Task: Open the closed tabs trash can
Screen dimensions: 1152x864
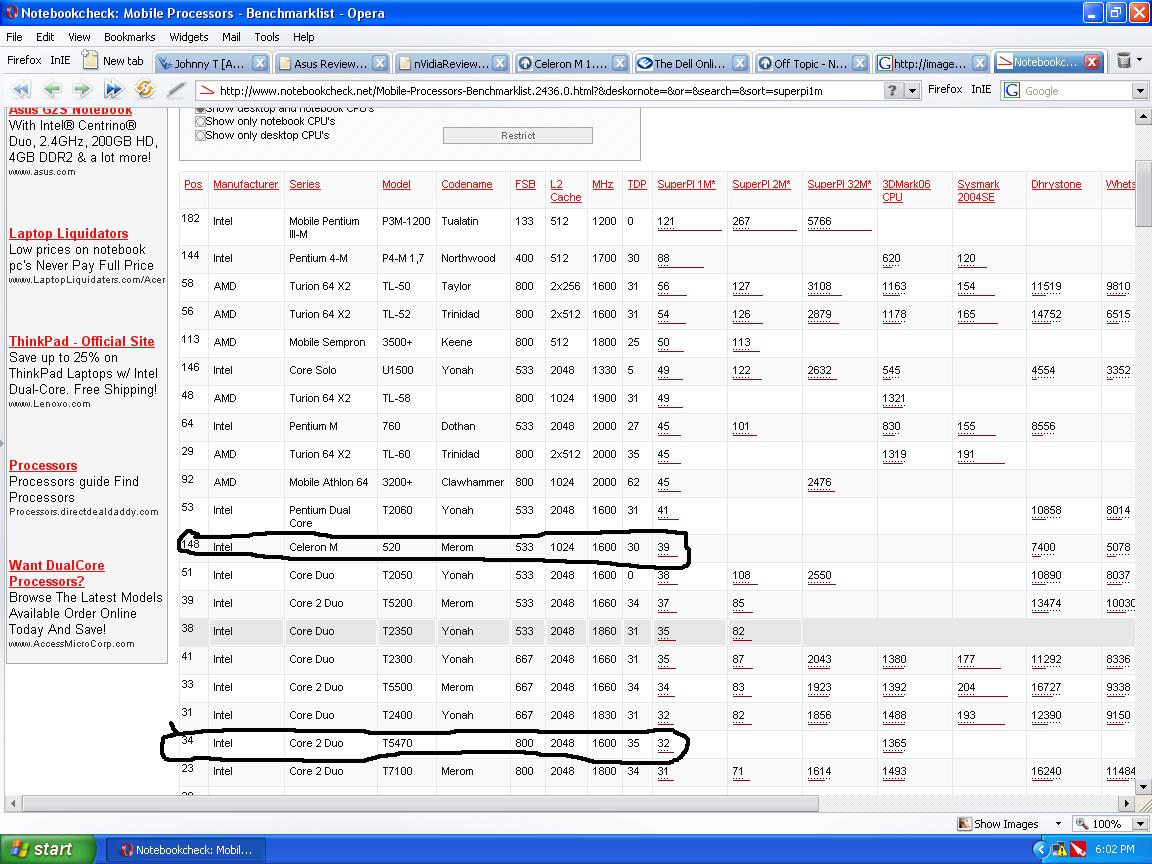Action: [1123, 60]
